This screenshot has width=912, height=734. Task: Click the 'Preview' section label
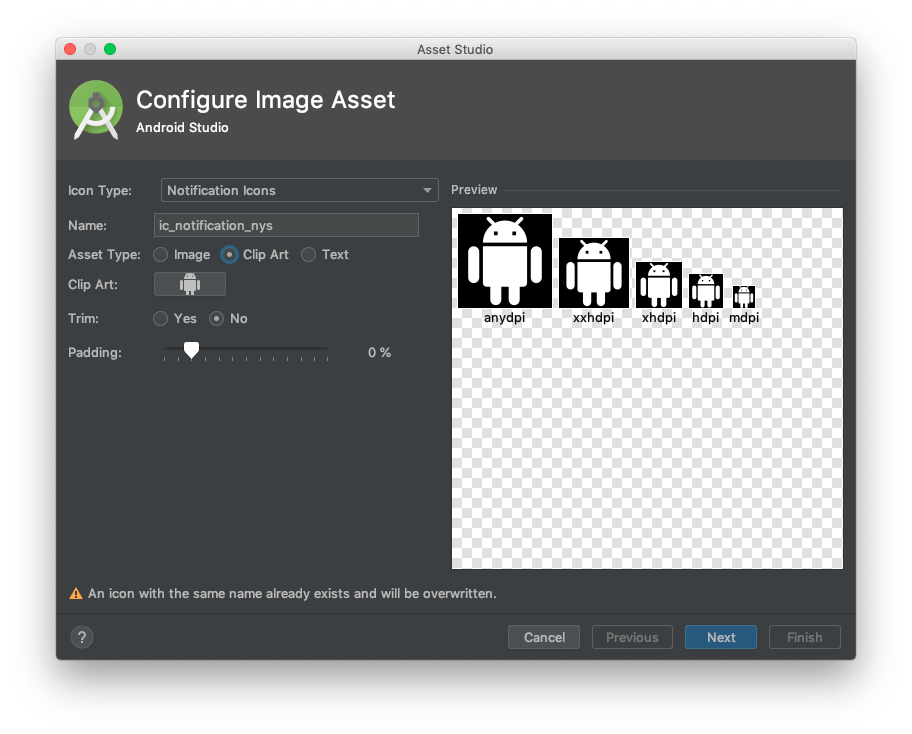coord(474,190)
